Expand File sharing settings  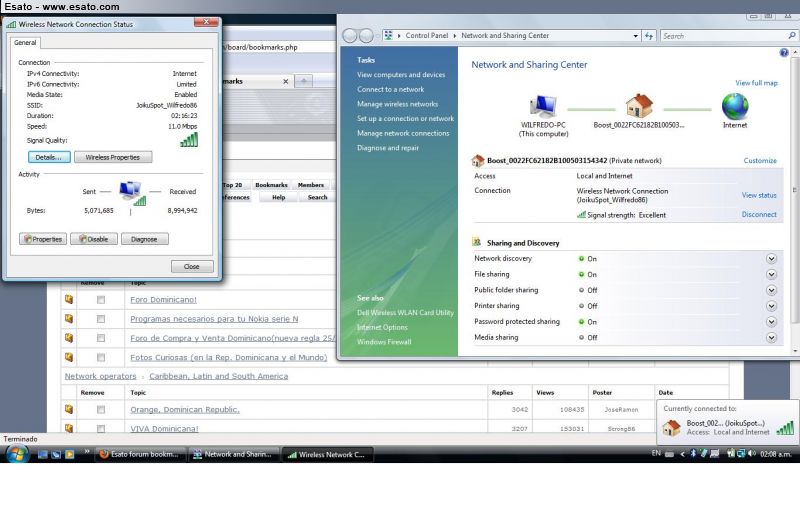[x=771, y=274]
